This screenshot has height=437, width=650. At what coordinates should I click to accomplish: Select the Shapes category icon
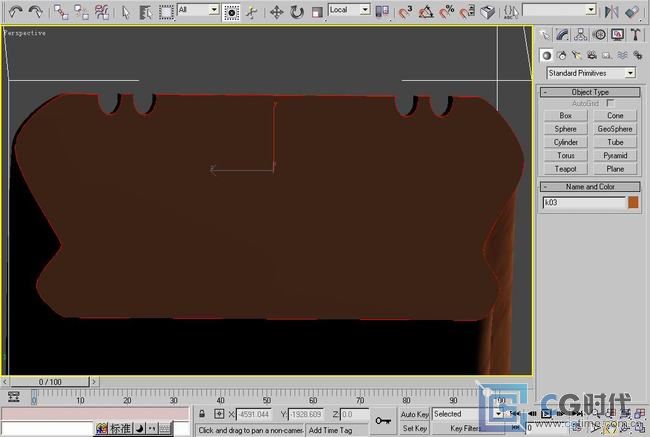562,55
